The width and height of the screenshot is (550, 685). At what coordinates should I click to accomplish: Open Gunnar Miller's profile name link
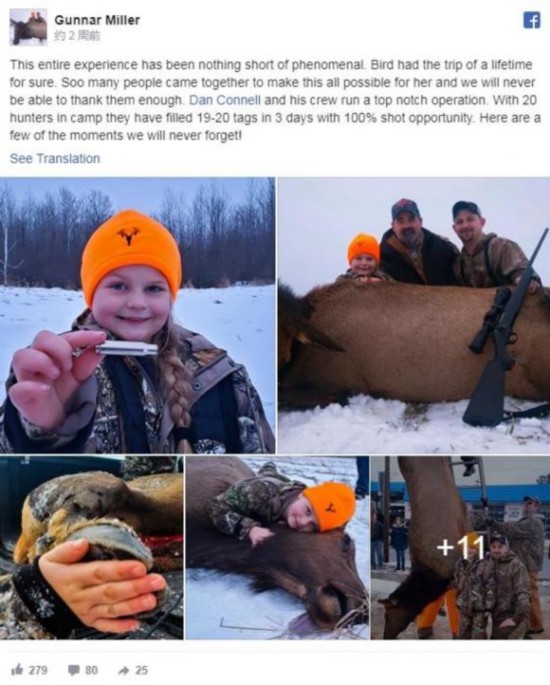pos(97,20)
